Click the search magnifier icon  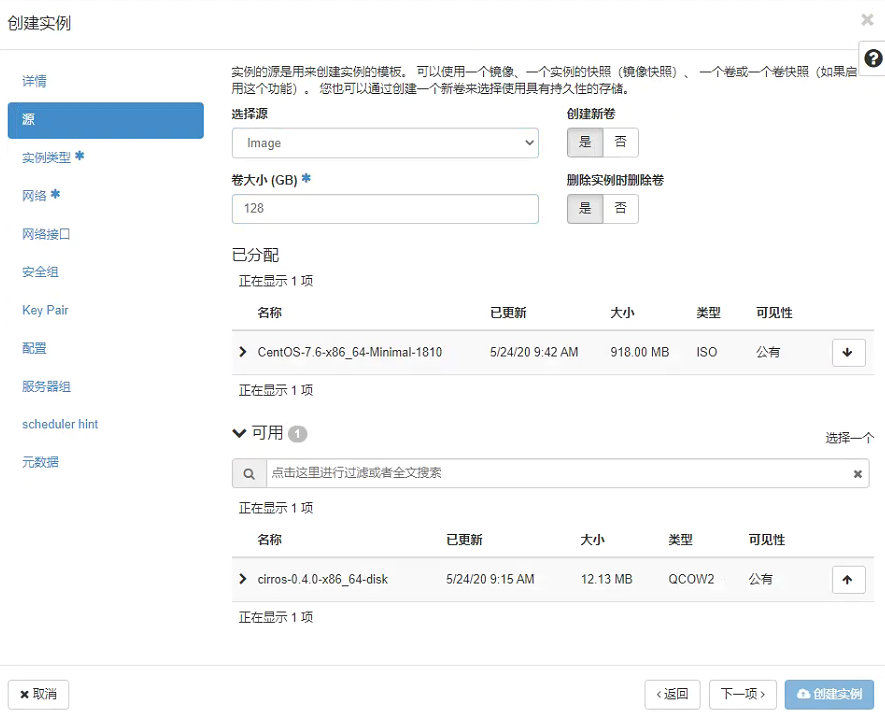click(x=249, y=474)
